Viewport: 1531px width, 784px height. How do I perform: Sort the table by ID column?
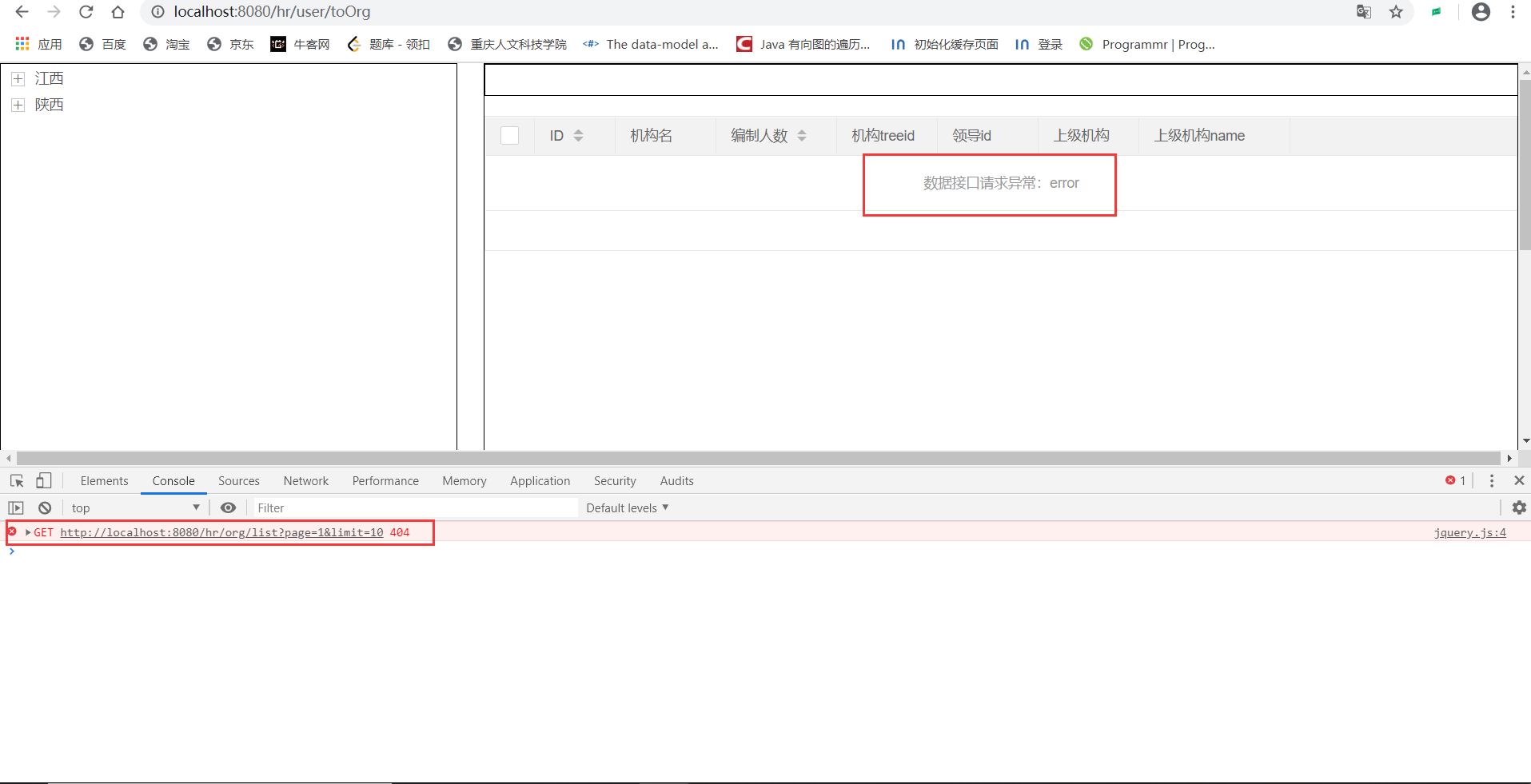(578, 136)
